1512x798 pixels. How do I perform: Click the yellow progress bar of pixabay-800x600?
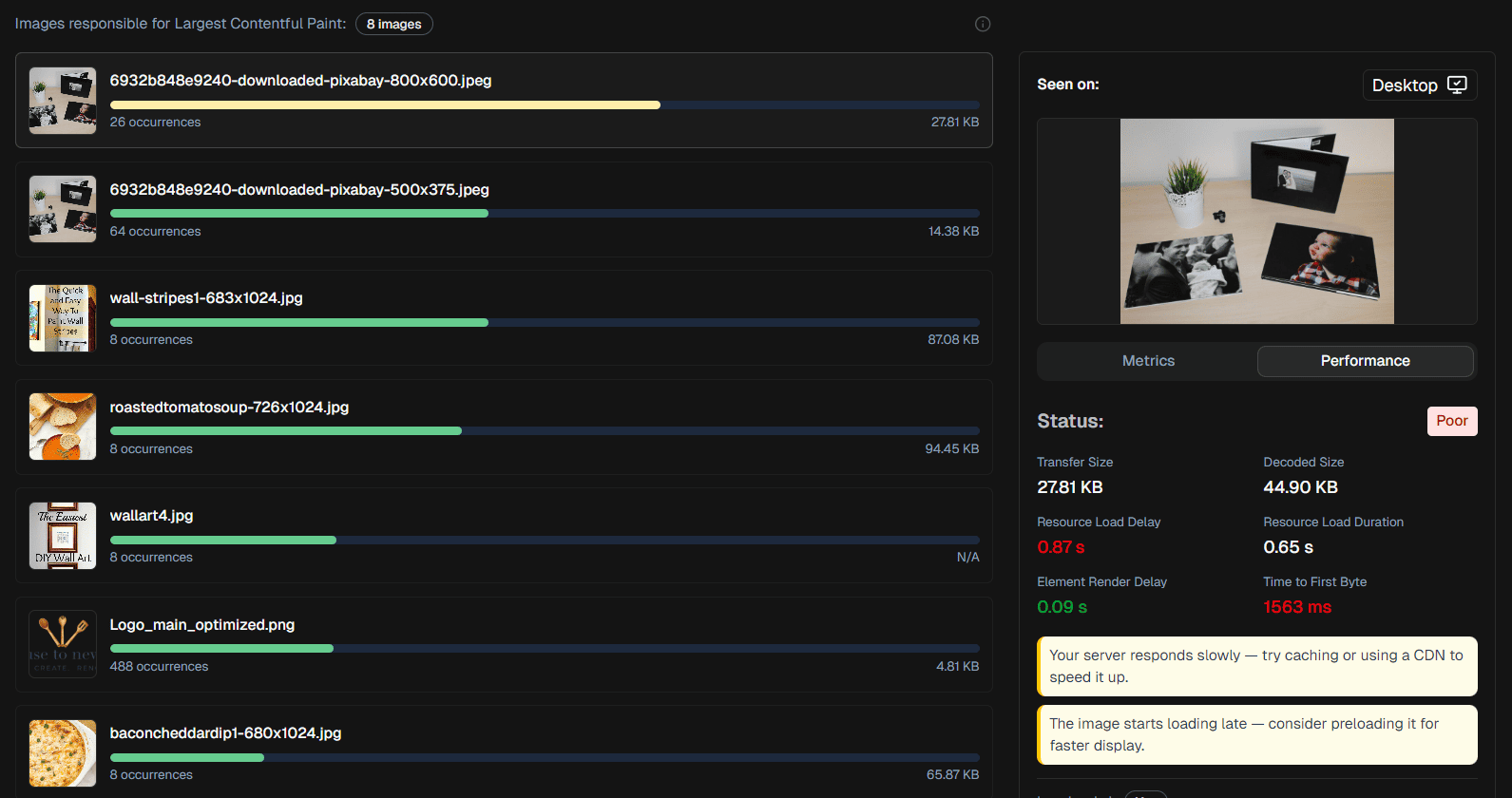385,105
